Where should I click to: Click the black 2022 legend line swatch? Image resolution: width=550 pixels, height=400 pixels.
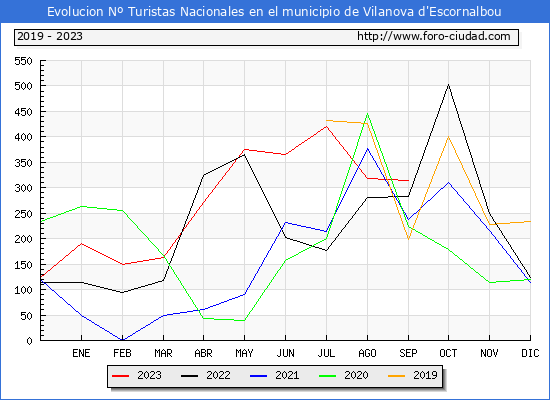point(189,376)
